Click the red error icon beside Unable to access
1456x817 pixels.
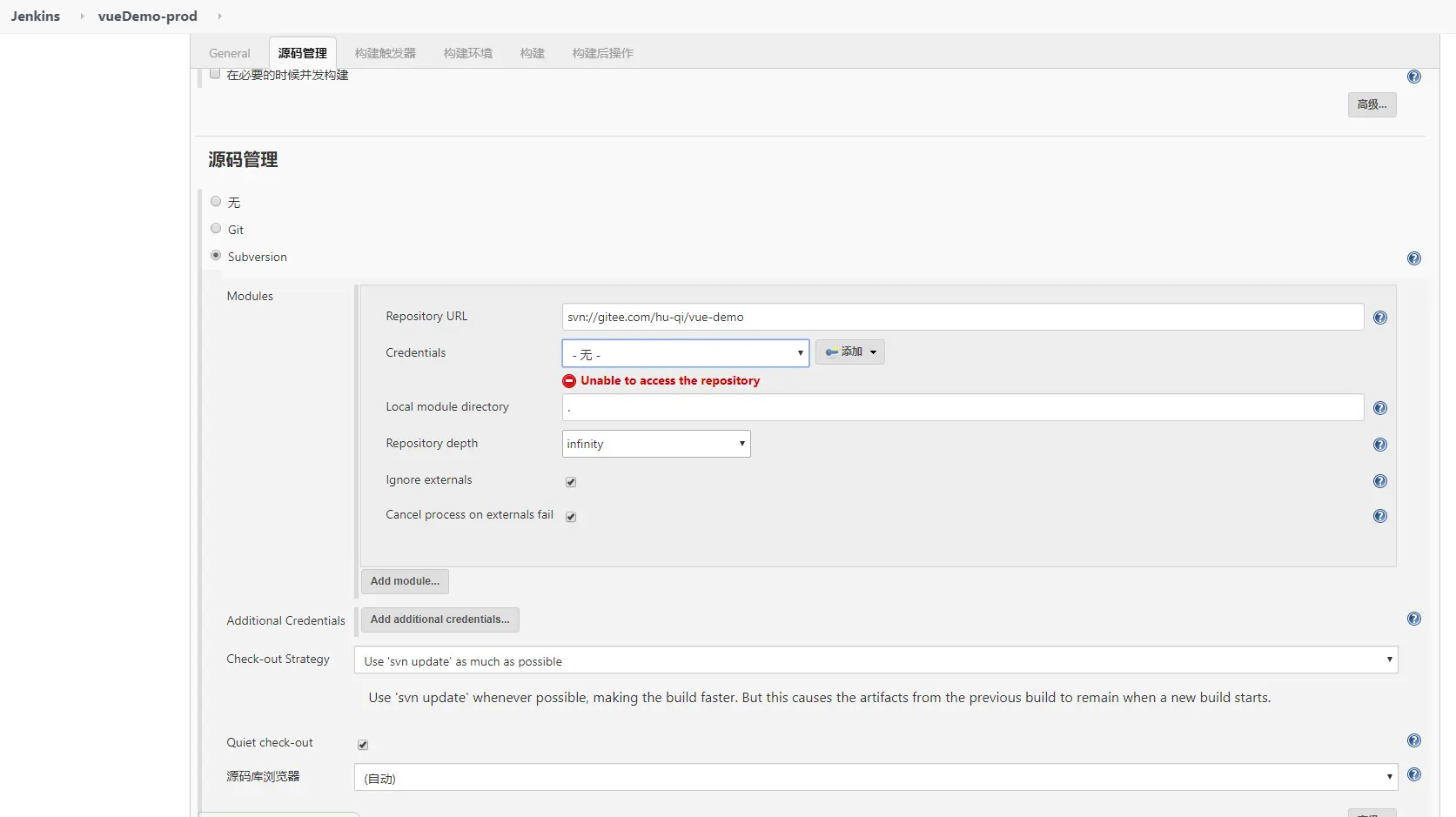[x=569, y=381]
